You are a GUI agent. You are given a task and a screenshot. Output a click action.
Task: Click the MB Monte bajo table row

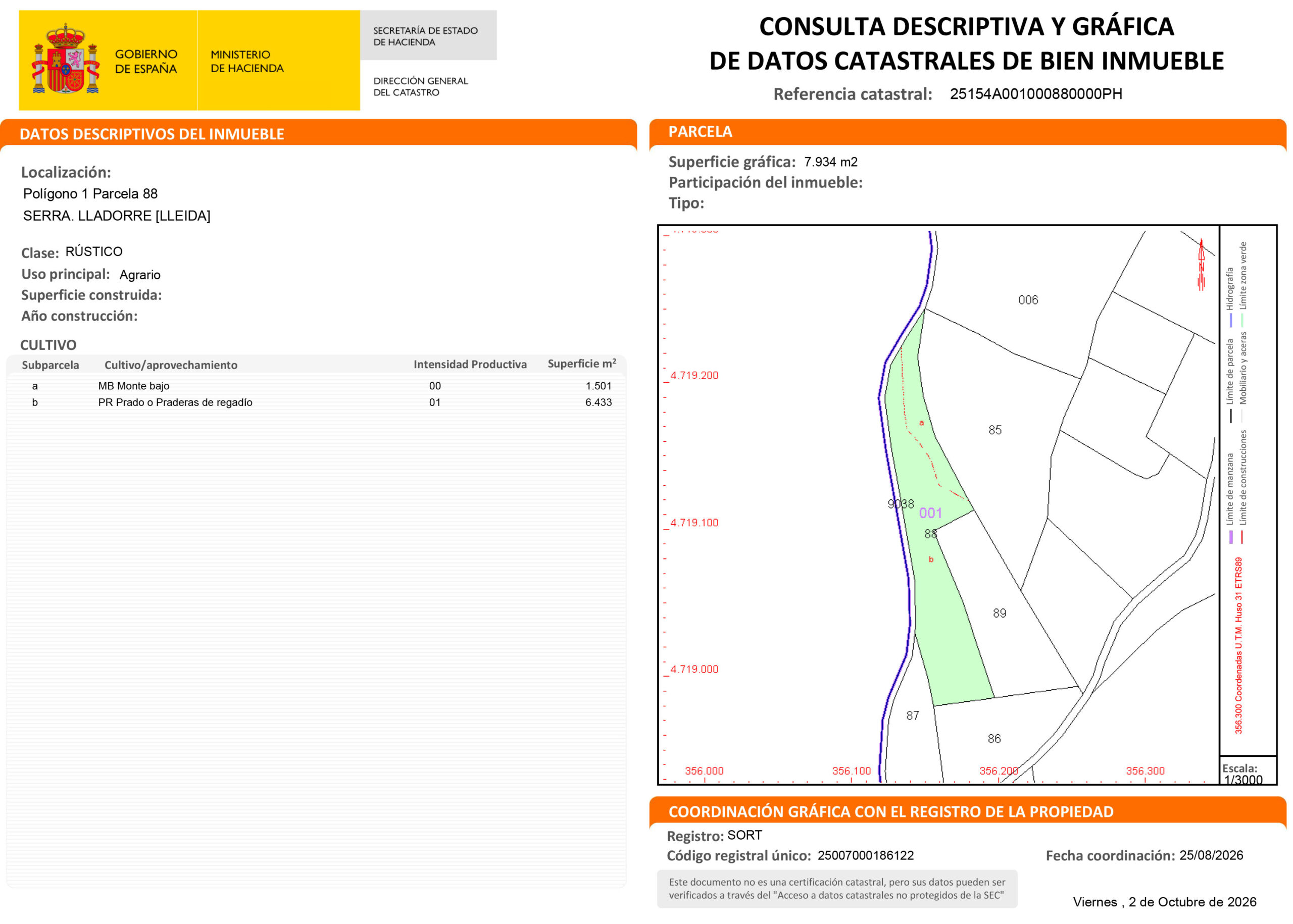316,386
